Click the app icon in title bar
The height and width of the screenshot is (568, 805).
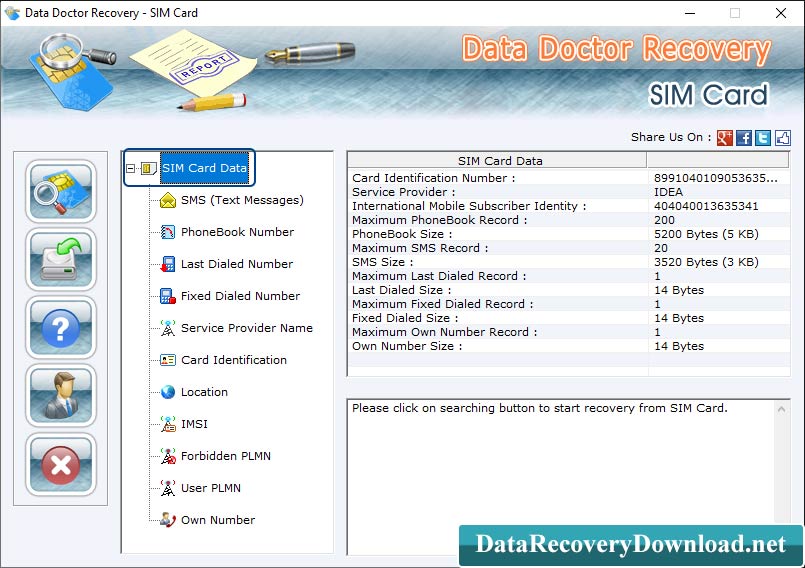point(12,13)
